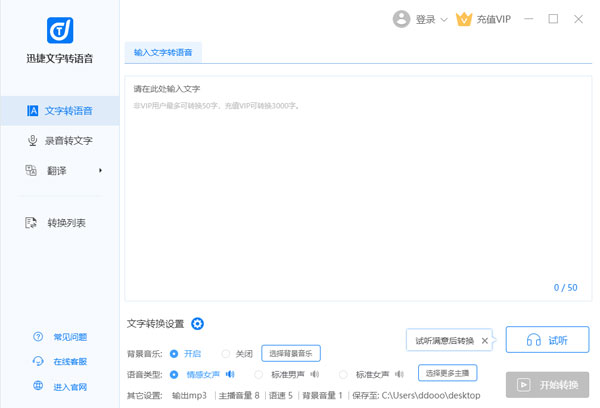The height and width of the screenshot is (408, 600).
Task: Play the 标准男声 voice sample speaker icon
Action: click(314, 374)
